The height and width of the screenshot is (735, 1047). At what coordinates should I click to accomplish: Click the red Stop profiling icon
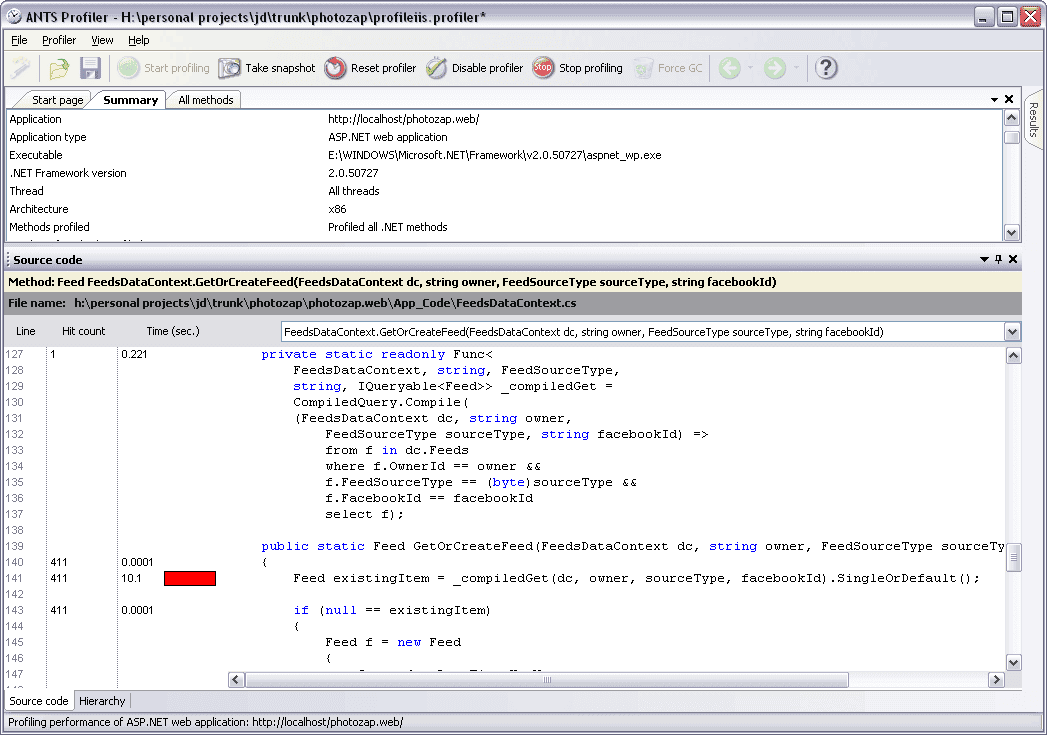coord(543,67)
